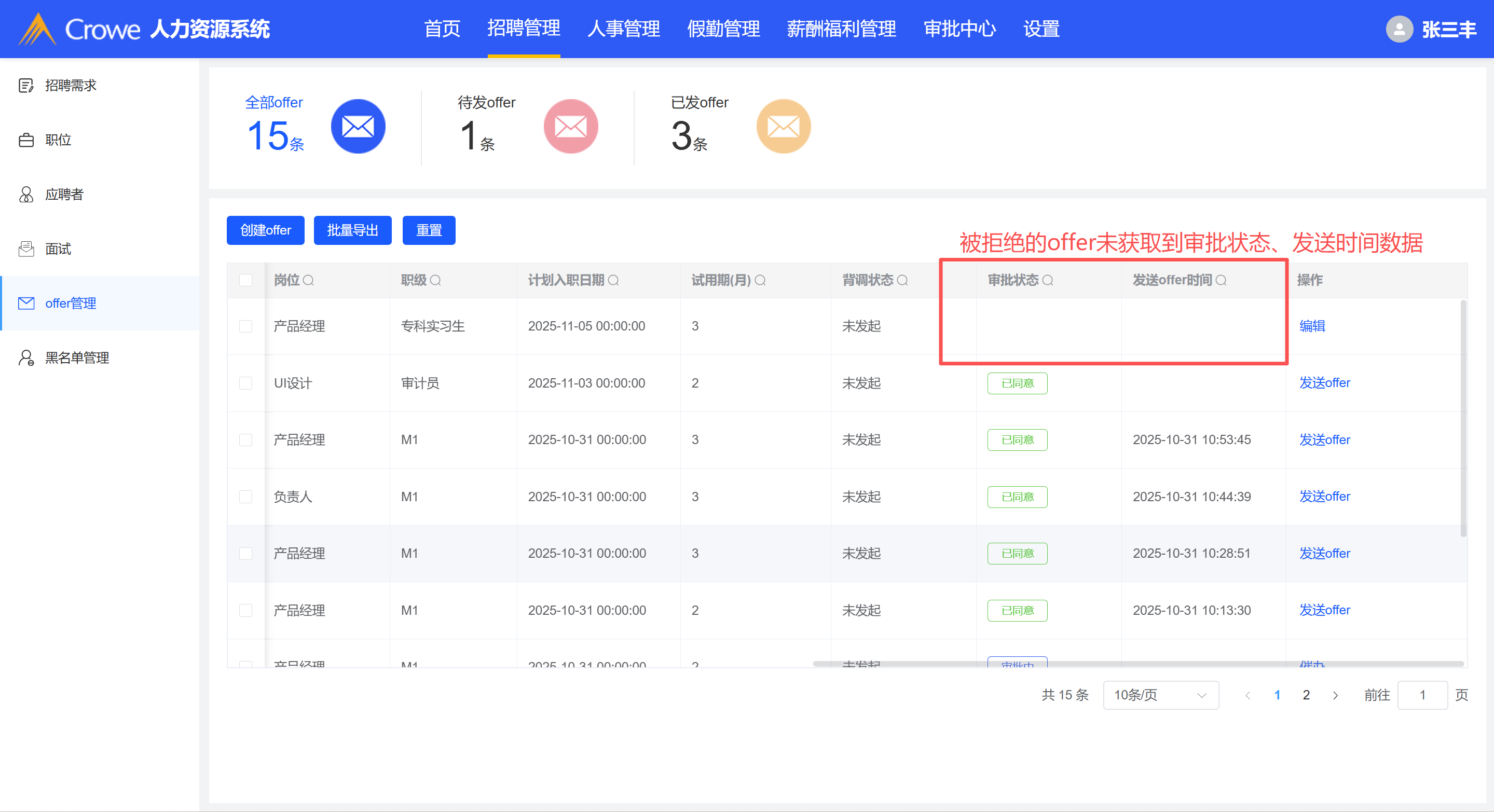Click the orange 已发offer envelope icon
Screen dimensions: 1494x812
(x=783, y=127)
